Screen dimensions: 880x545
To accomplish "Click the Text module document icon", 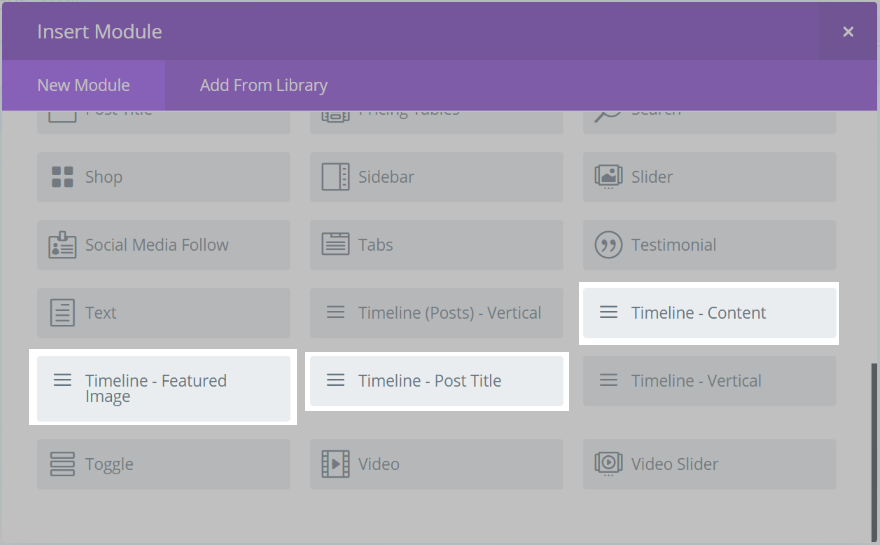I will pyautogui.click(x=62, y=313).
